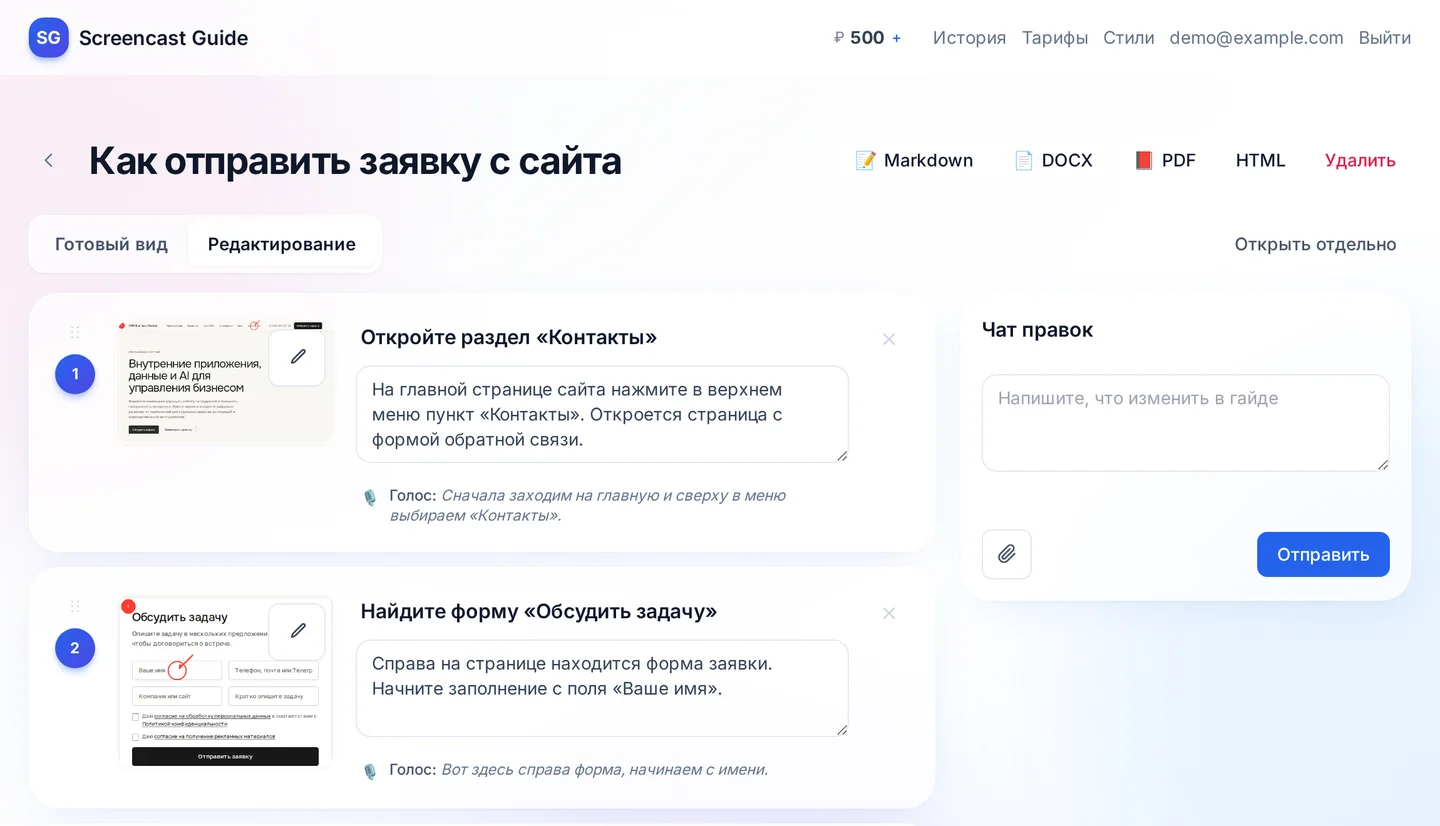Click the demo@example.com account link
This screenshot has width=1440, height=826.
pyautogui.click(x=1256, y=38)
